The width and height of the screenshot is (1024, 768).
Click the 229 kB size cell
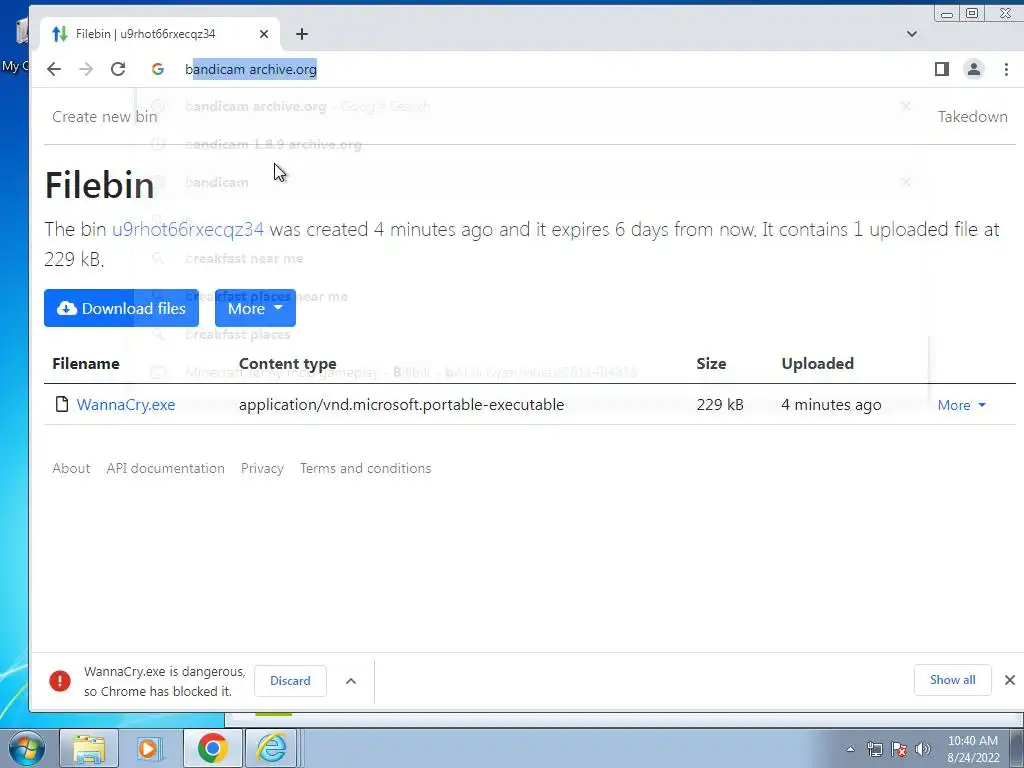click(720, 405)
